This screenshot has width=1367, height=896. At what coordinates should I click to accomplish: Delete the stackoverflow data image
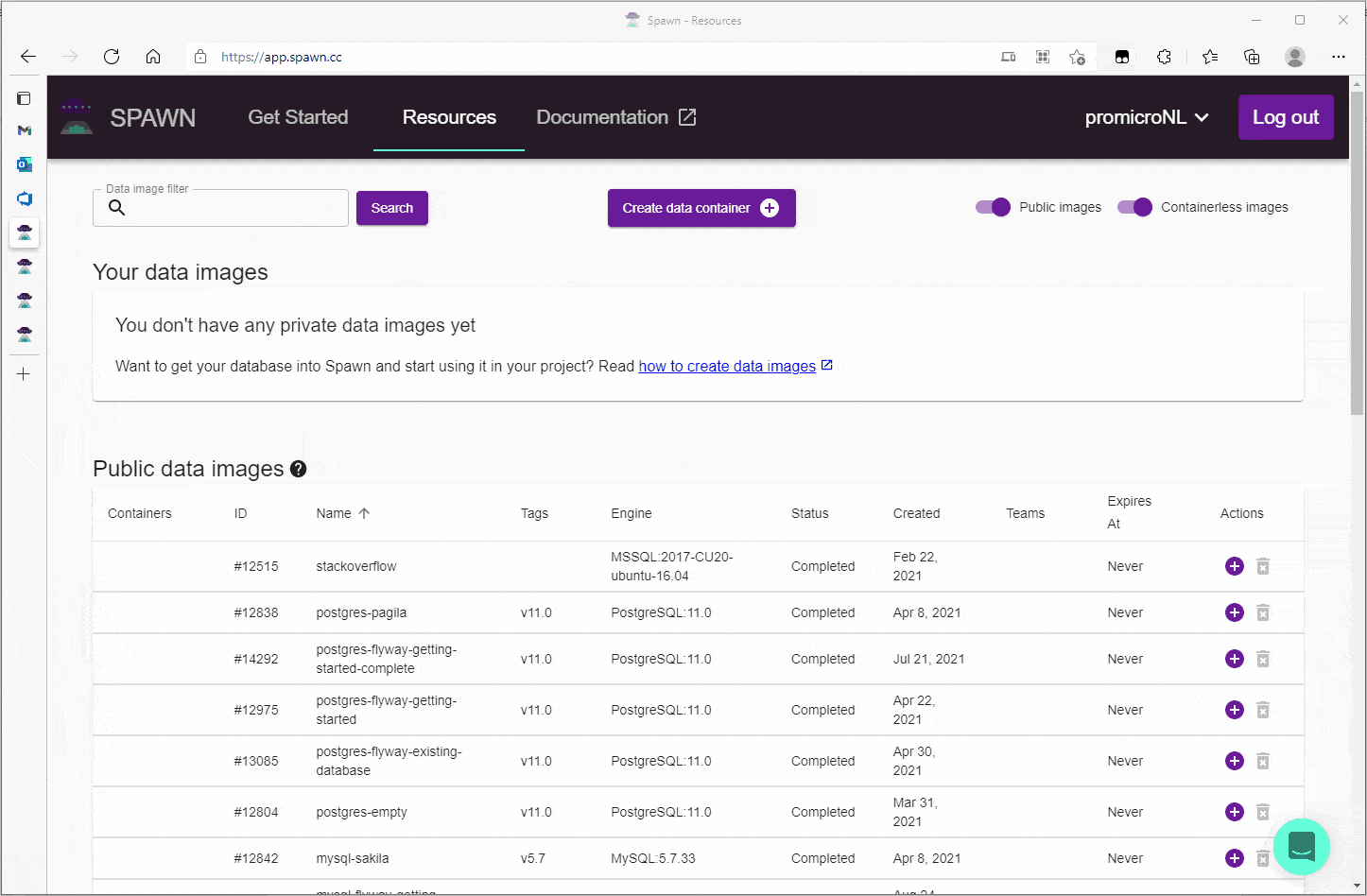point(1263,566)
